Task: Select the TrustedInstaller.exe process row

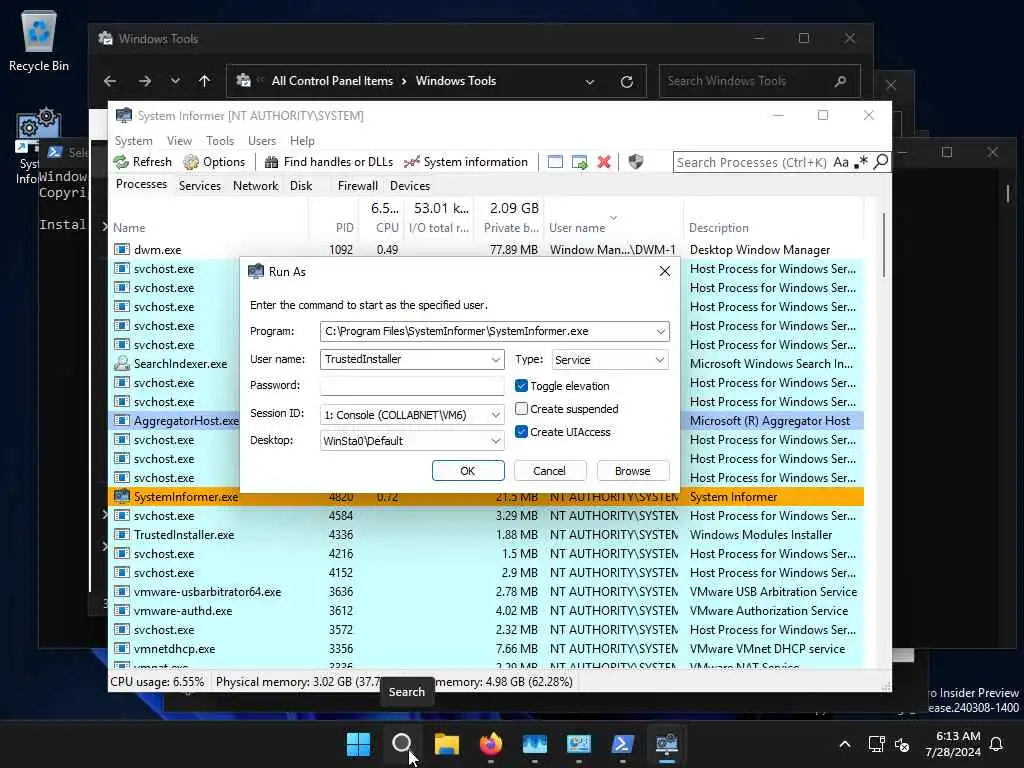Action: [486, 535]
